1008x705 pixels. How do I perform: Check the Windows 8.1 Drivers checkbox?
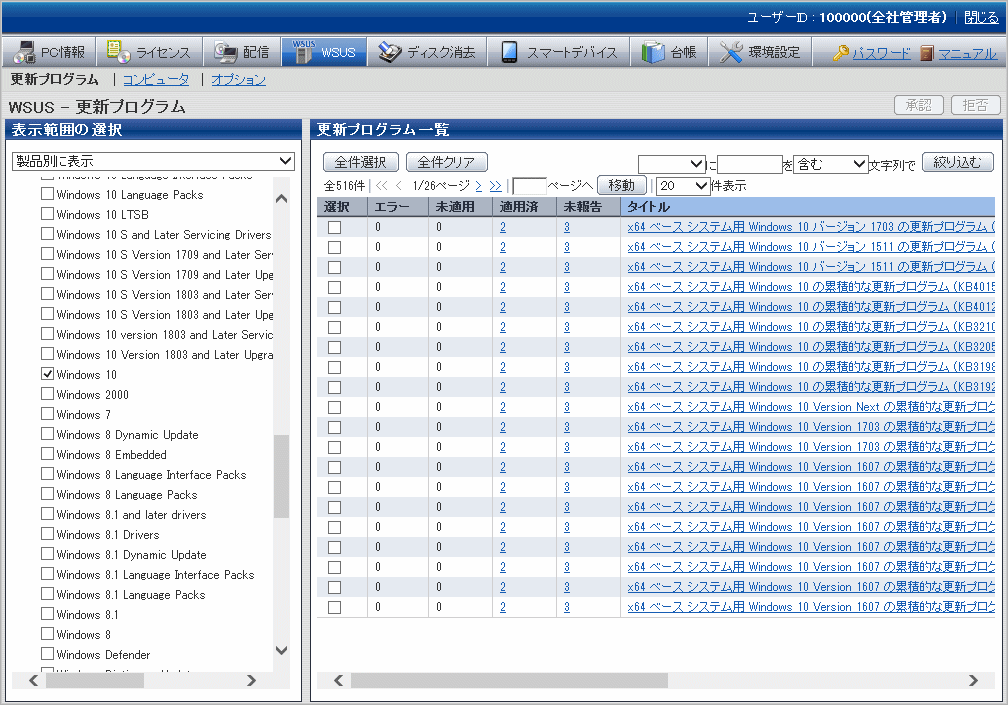tap(48, 534)
